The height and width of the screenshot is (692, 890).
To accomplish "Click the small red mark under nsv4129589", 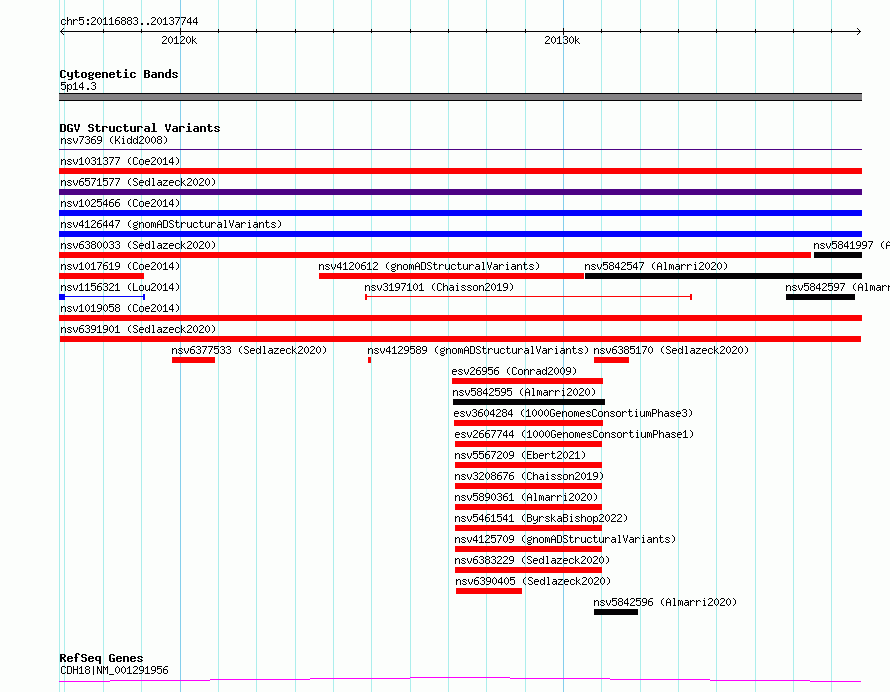I will click(x=370, y=360).
